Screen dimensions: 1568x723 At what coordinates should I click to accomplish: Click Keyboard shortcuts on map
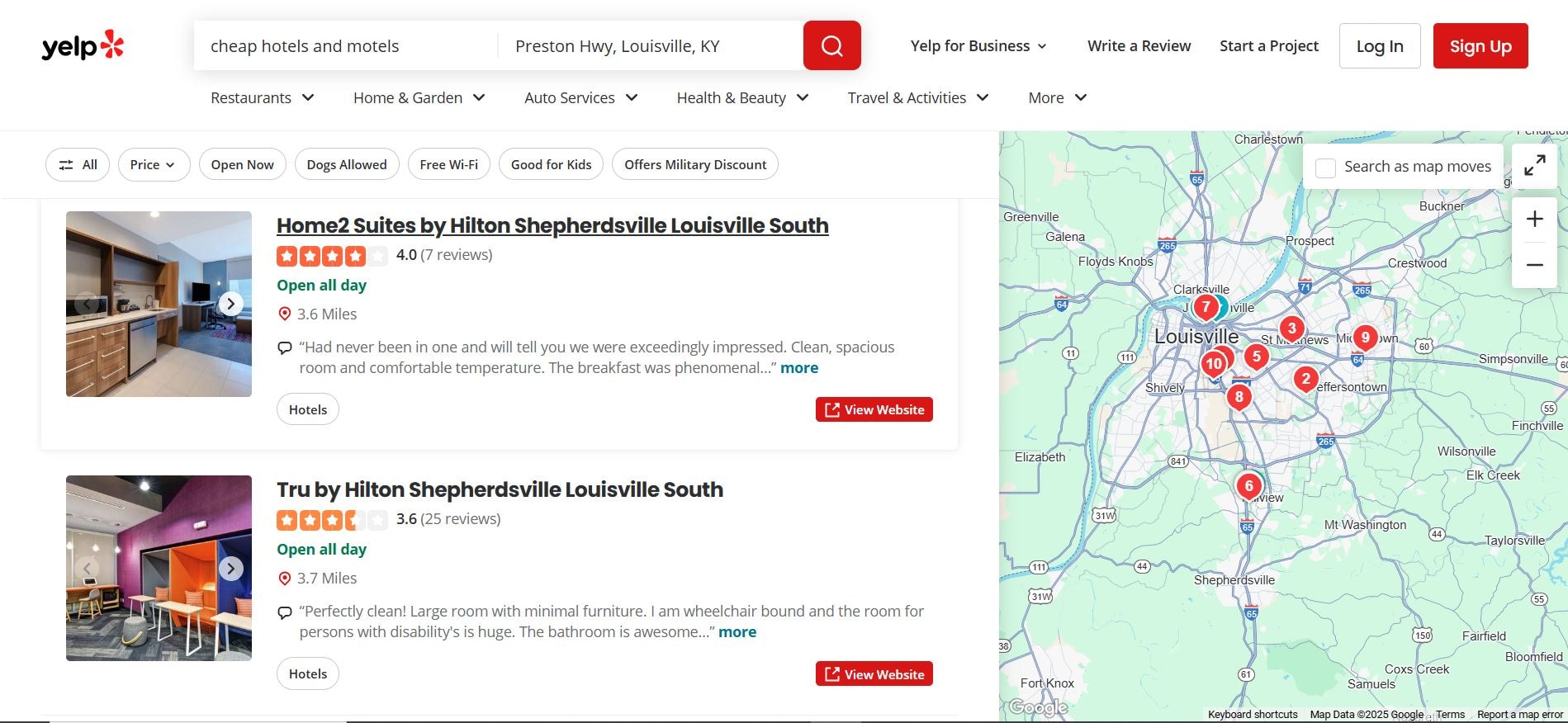point(1253,715)
